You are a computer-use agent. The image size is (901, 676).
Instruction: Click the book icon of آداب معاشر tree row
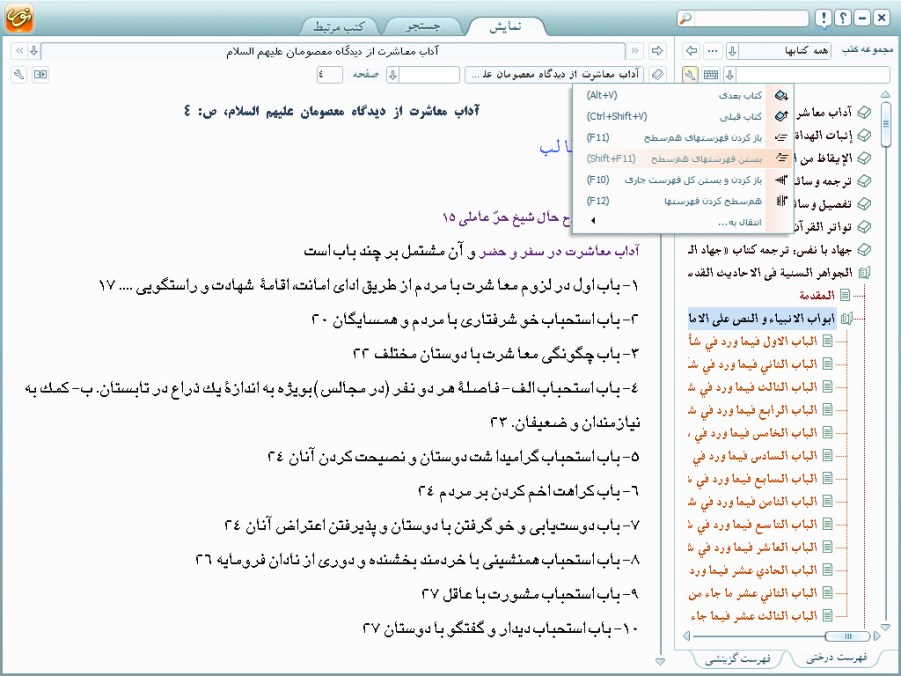864,112
